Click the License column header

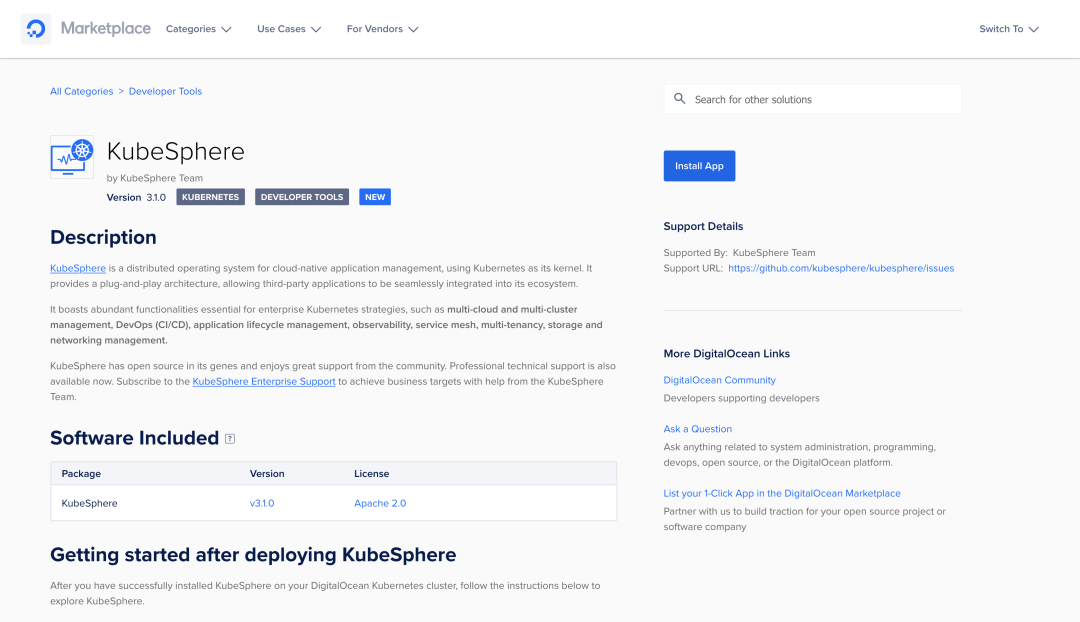[x=371, y=474]
